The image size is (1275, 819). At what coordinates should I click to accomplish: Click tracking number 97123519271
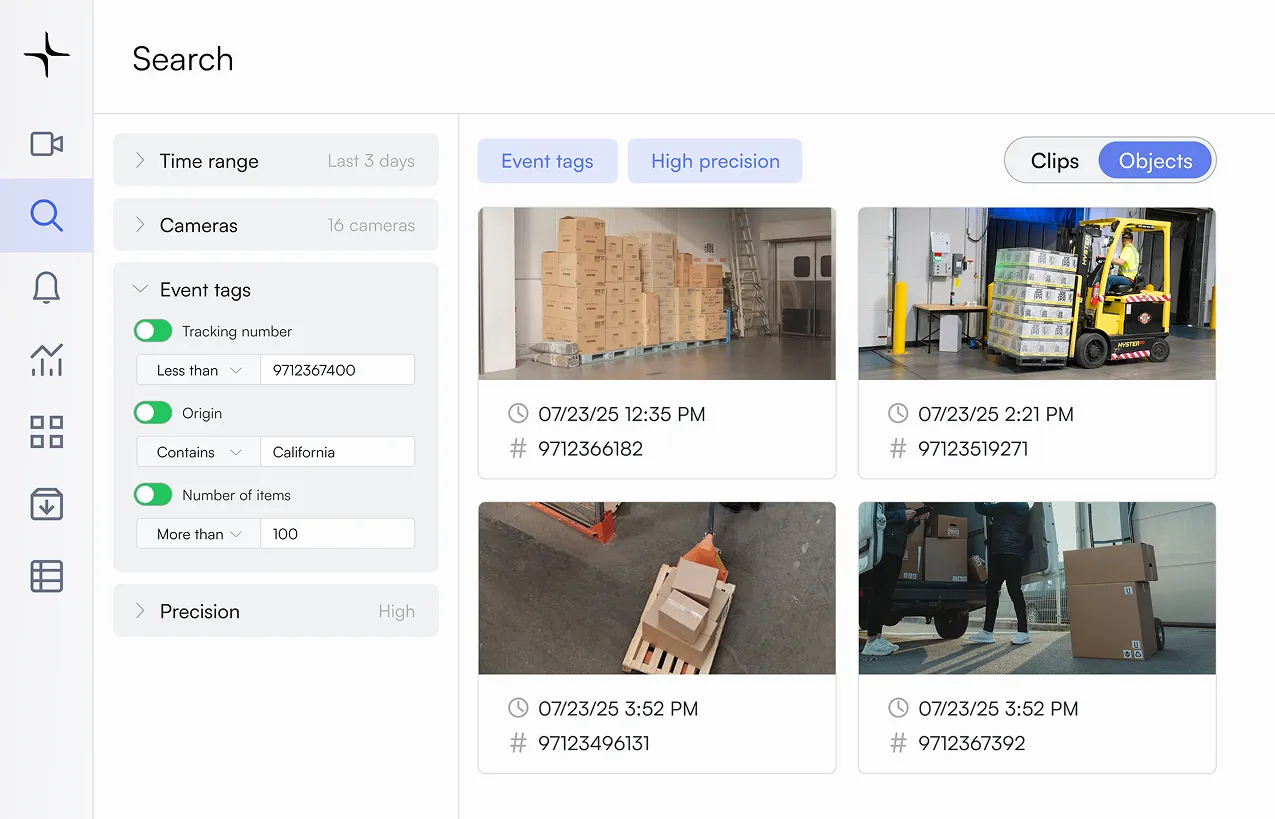(973, 449)
